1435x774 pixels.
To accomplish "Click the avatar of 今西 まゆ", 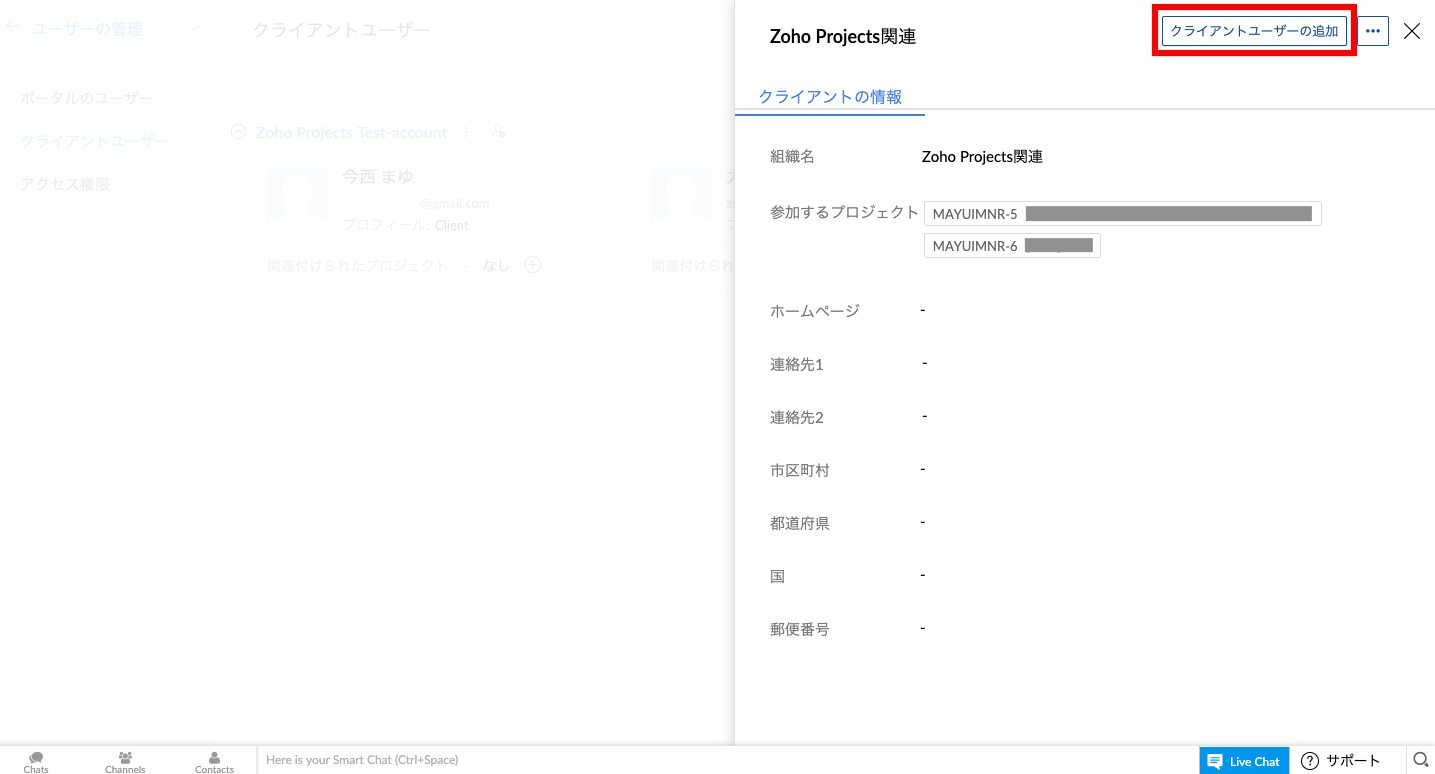I will [x=297, y=195].
